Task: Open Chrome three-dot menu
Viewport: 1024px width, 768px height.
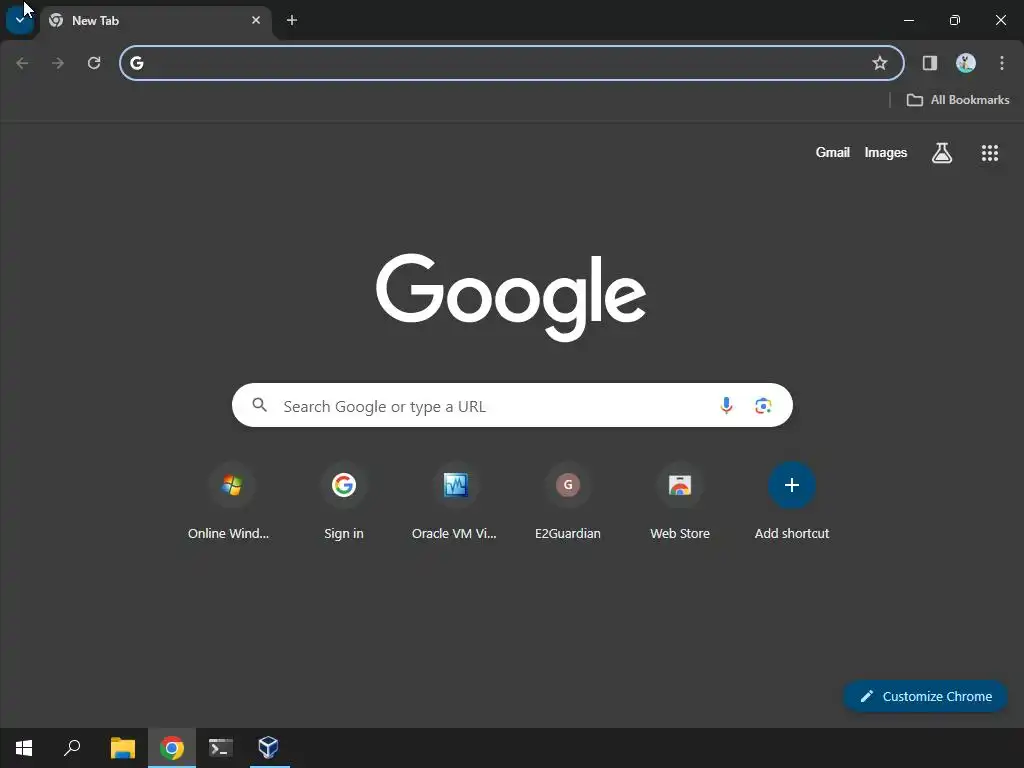Action: (1002, 63)
